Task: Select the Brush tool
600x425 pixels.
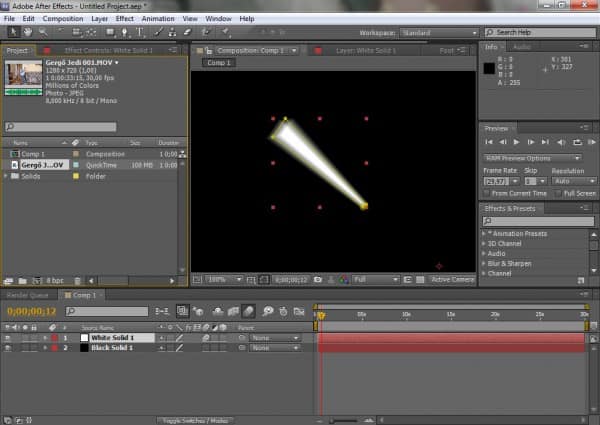Action: click(x=159, y=32)
